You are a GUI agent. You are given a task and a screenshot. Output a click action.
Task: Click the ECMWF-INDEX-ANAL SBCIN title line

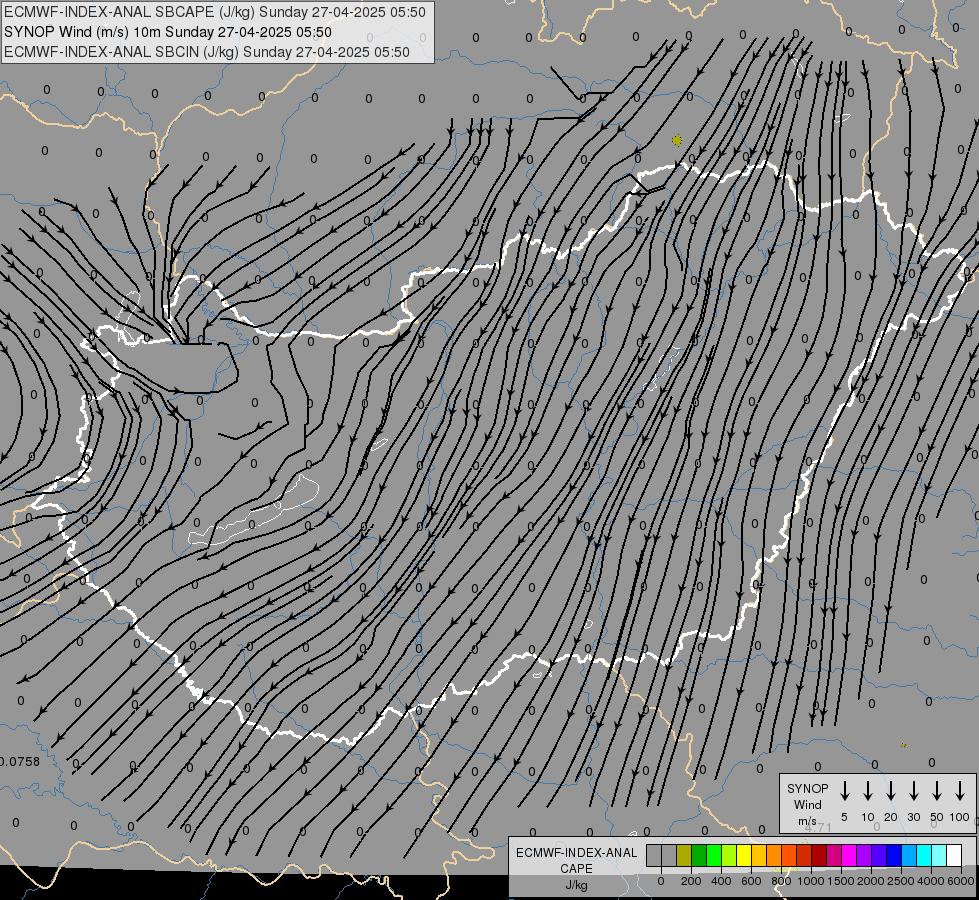(x=207, y=52)
